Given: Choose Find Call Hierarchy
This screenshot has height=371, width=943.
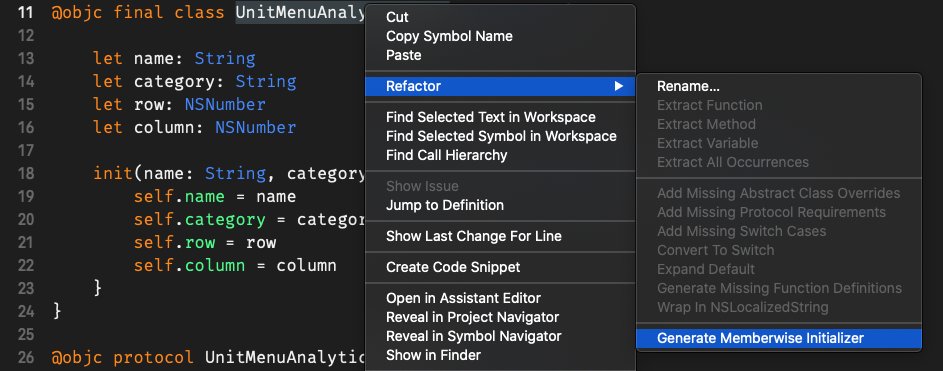Looking at the screenshot, I should coord(500,155).
